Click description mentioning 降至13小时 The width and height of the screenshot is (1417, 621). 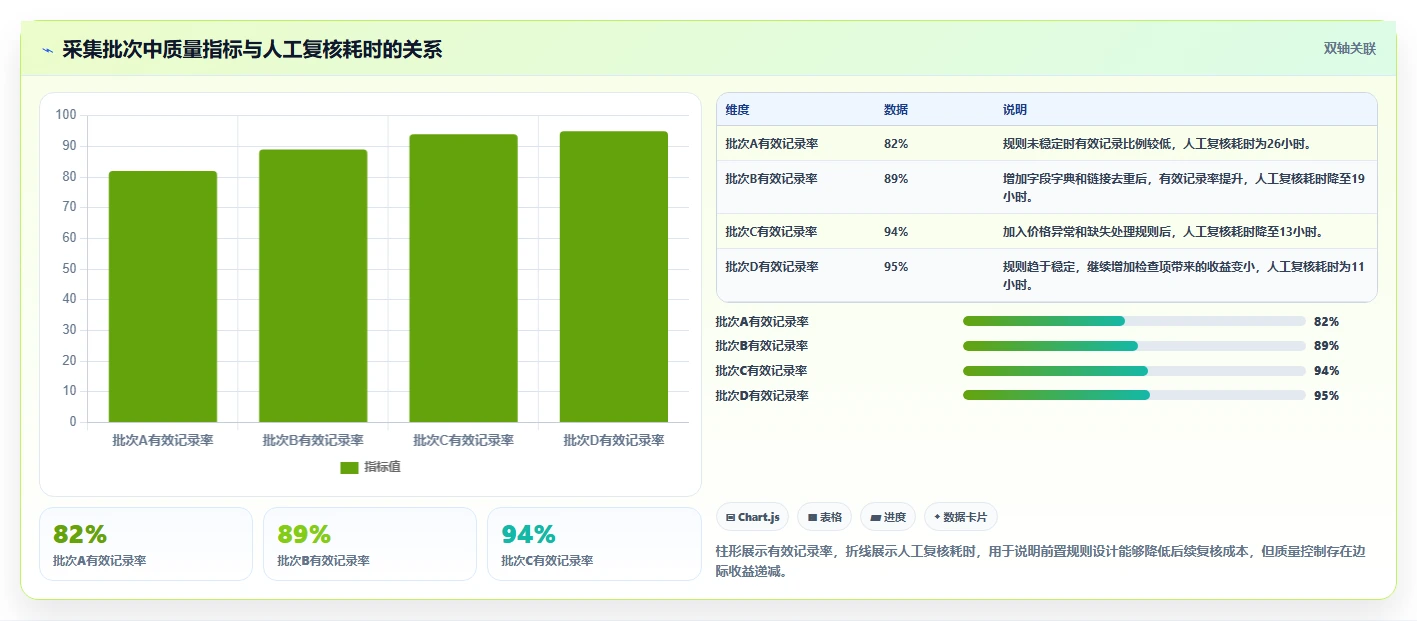coord(1163,232)
